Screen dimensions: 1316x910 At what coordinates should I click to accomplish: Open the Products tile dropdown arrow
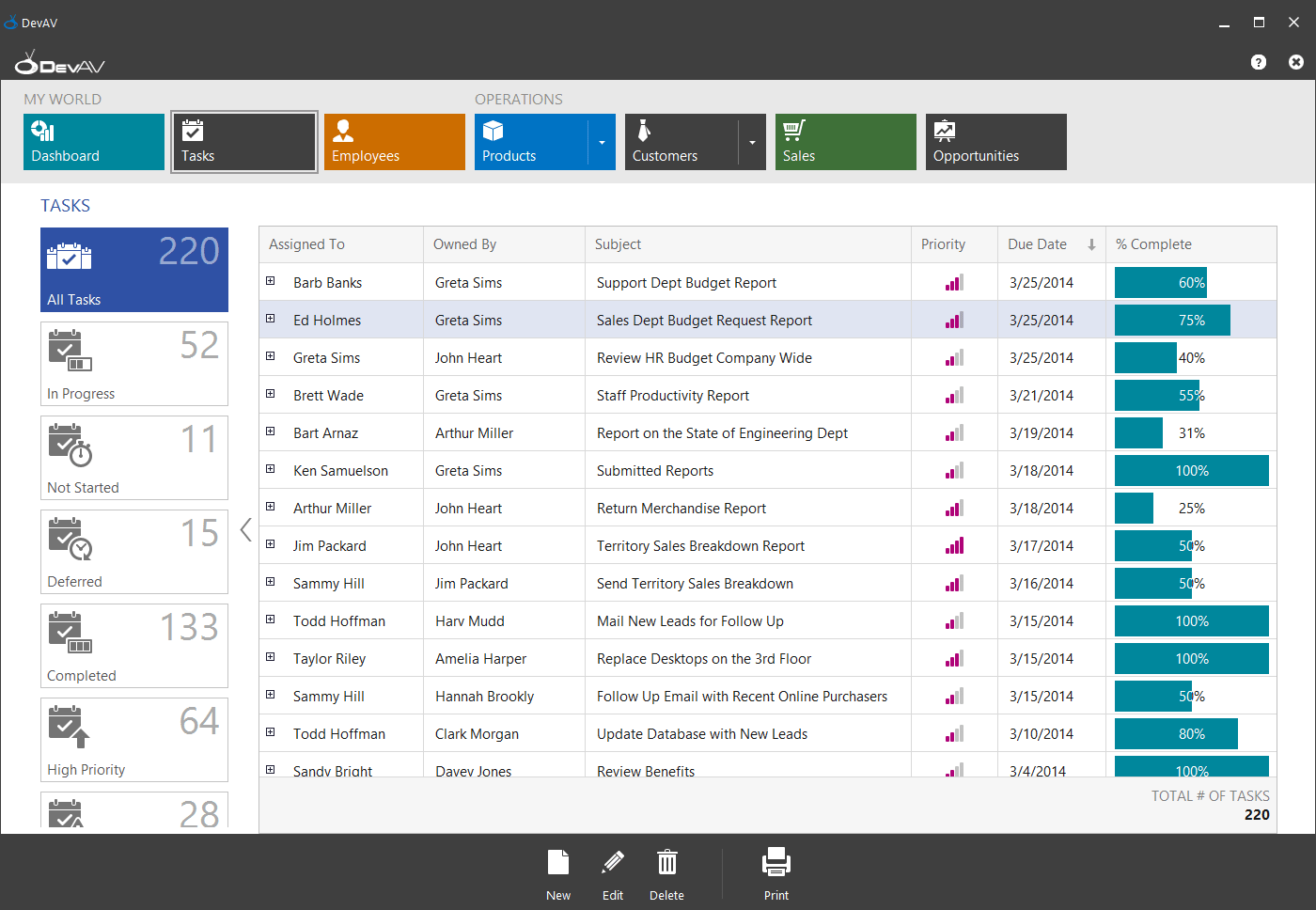[602, 143]
